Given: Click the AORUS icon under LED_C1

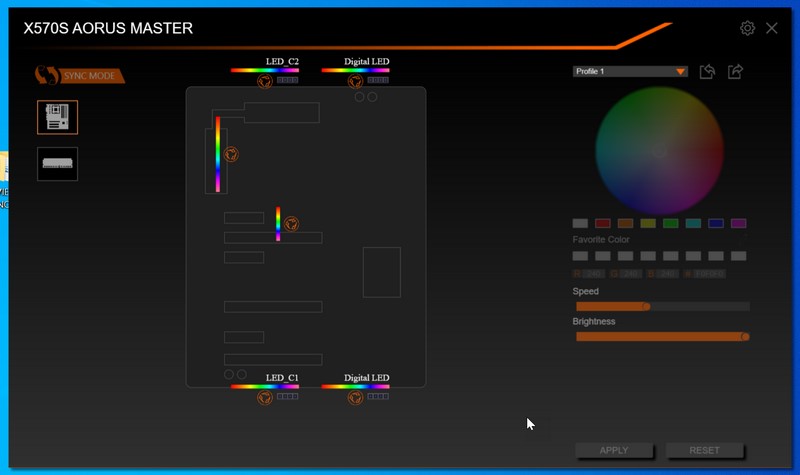Looking at the screenshot, I should pyautogui.click(x=265, y=397).
